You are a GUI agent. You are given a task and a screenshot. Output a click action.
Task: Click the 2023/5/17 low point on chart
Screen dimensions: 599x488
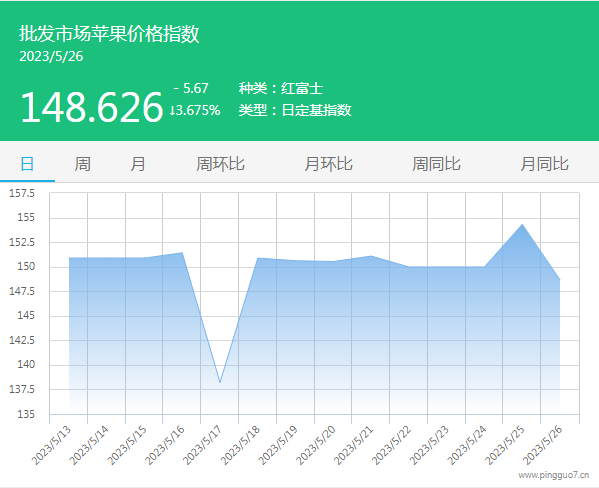[220, 382]
